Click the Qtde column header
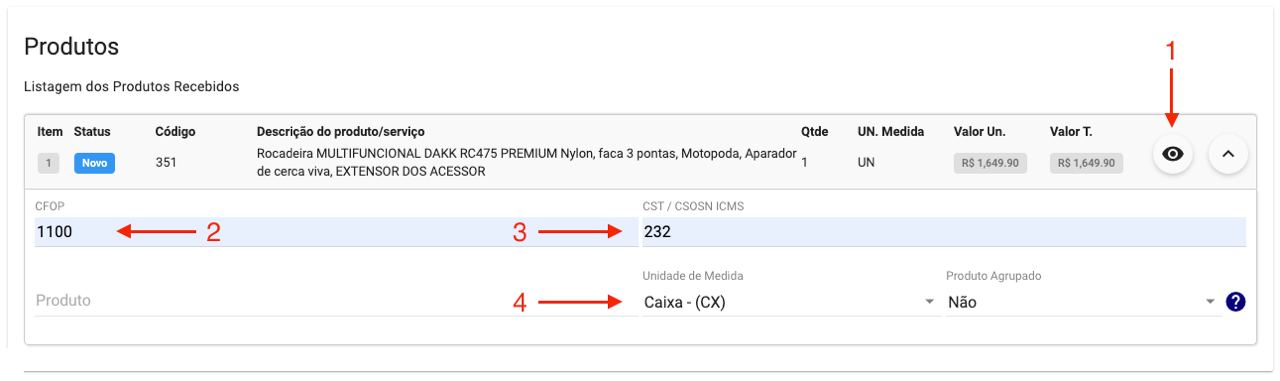The height and width of the screenshot is (381, 1280). click(x=814, y=132)
